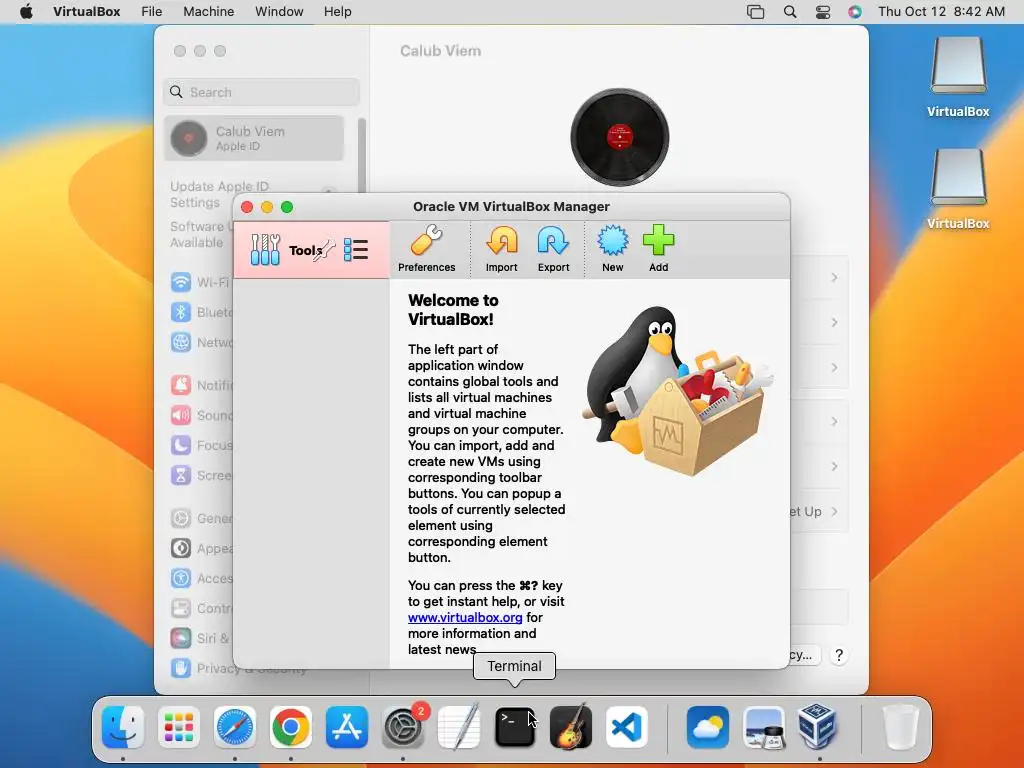Viewport: 1024px width, 768px height.
Task: Open Privacy & Security in sidebar
Action: 200,668
